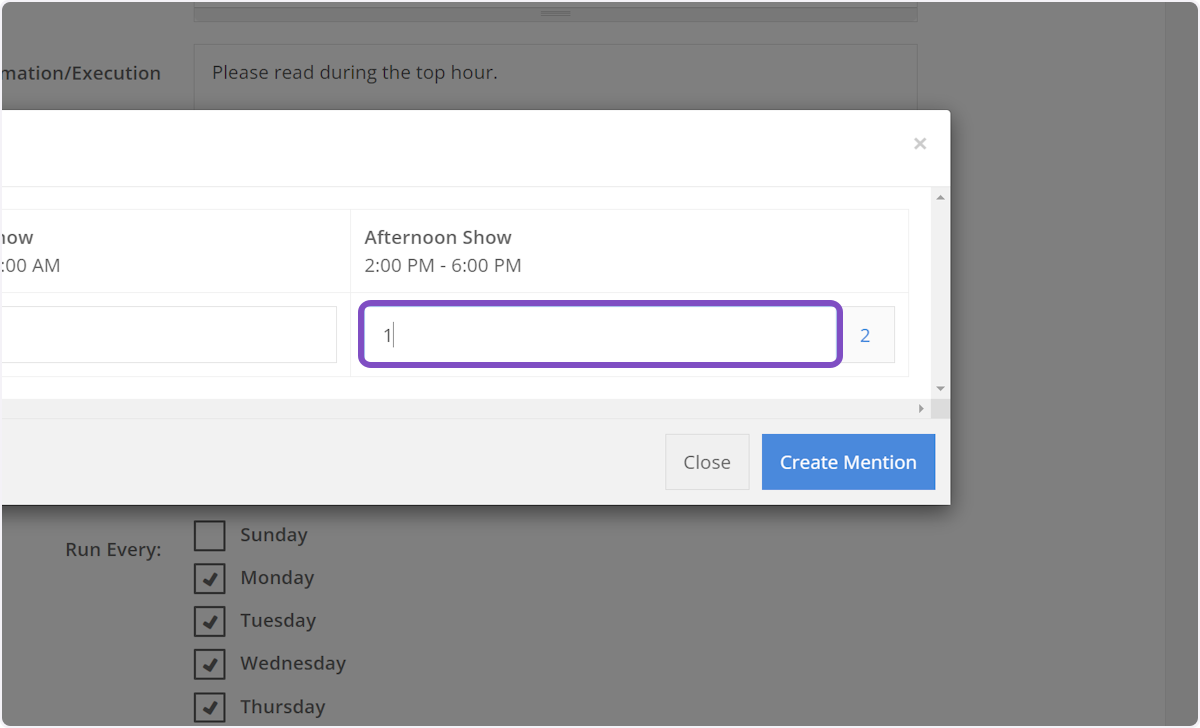The width and height of the screenshot is (1200, 728).
Task: Click the text area containing 'Please read during the top hour.'
Action: coord(555,76)
